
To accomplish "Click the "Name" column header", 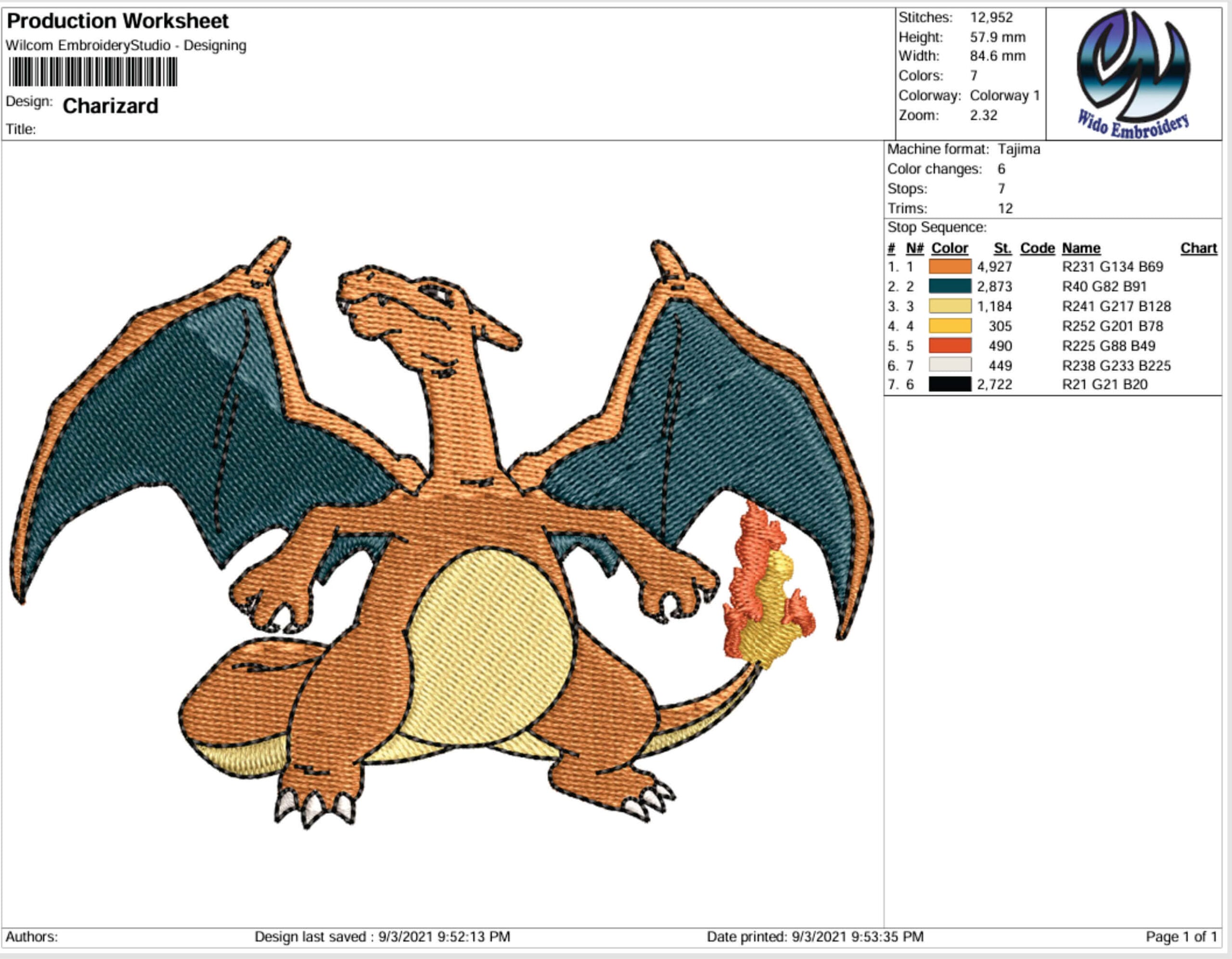I will 1081,248.
